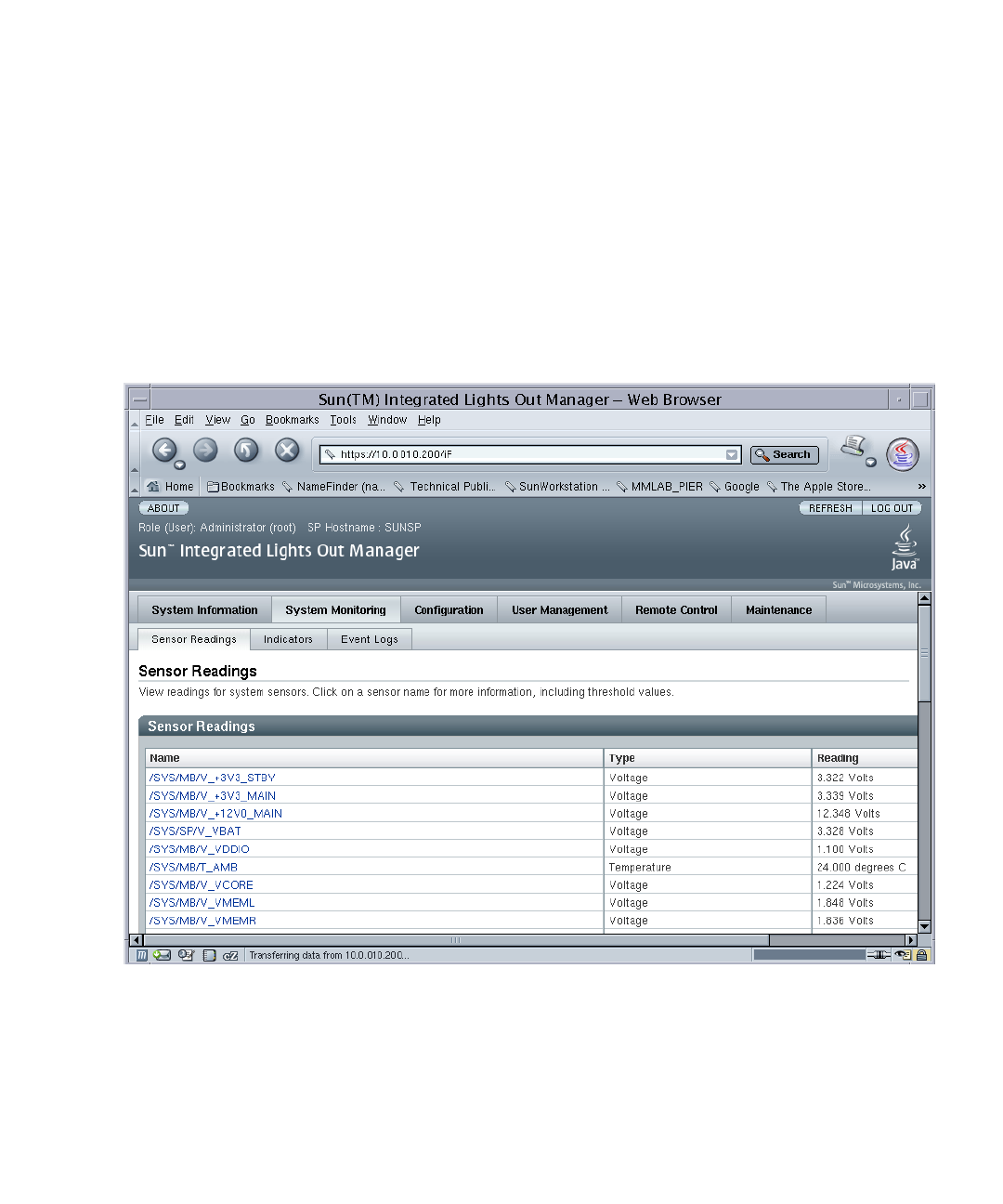The height and width of the screenshot is (1204, 1003).
Task: Select the Indicators sub-tab
Action: click(x=288, y=639)
